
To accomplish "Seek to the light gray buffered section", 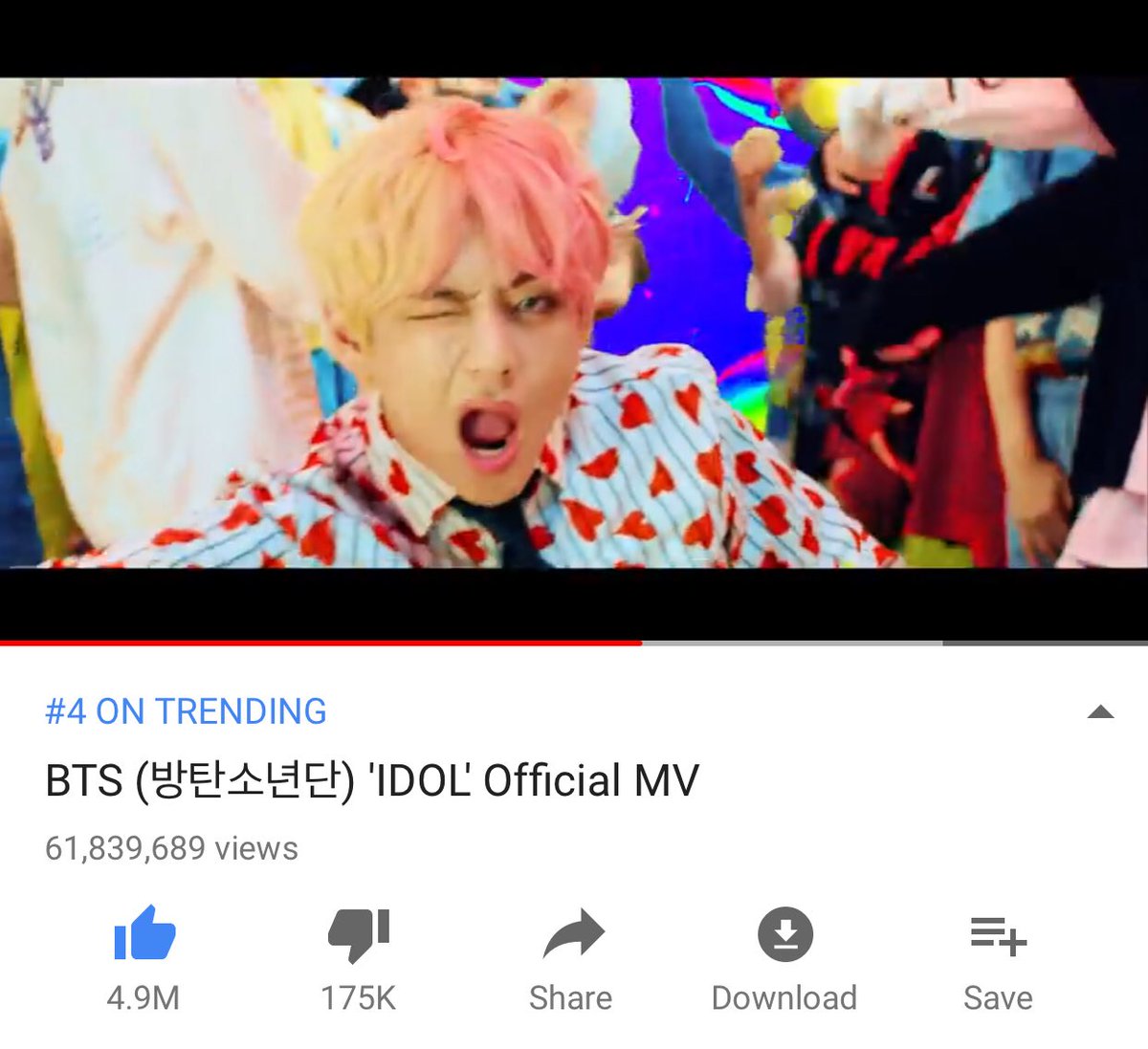I will tap(792, 643).
